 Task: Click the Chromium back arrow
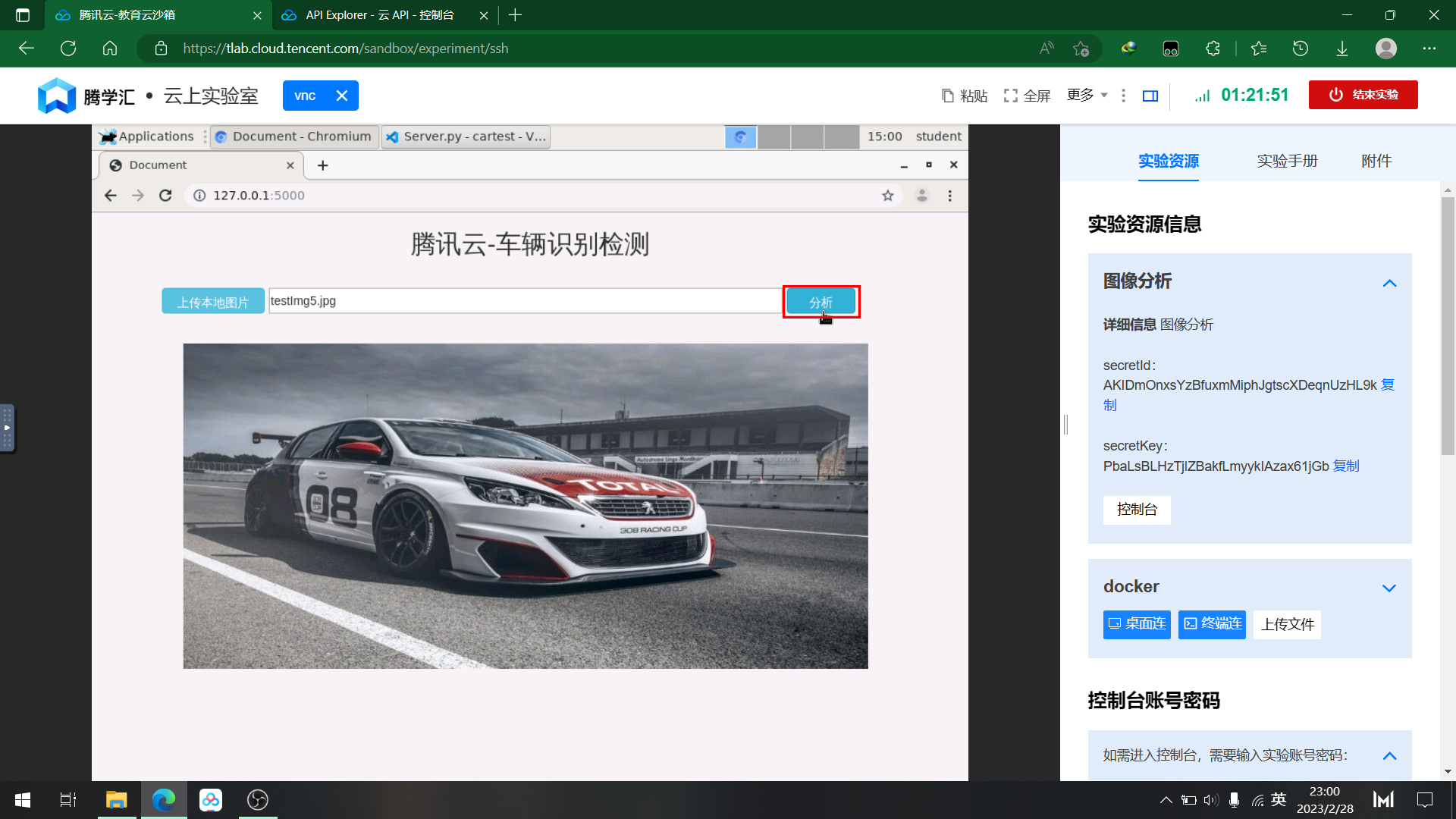(x=111, y=196)
